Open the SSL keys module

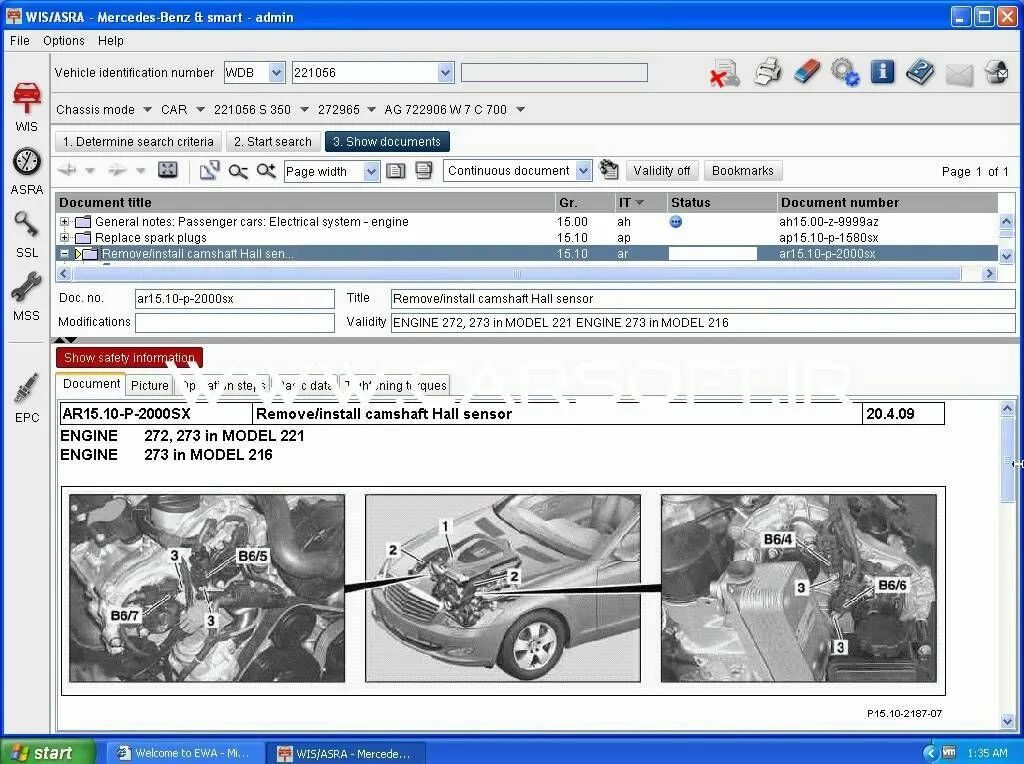(x=26, y=235)
